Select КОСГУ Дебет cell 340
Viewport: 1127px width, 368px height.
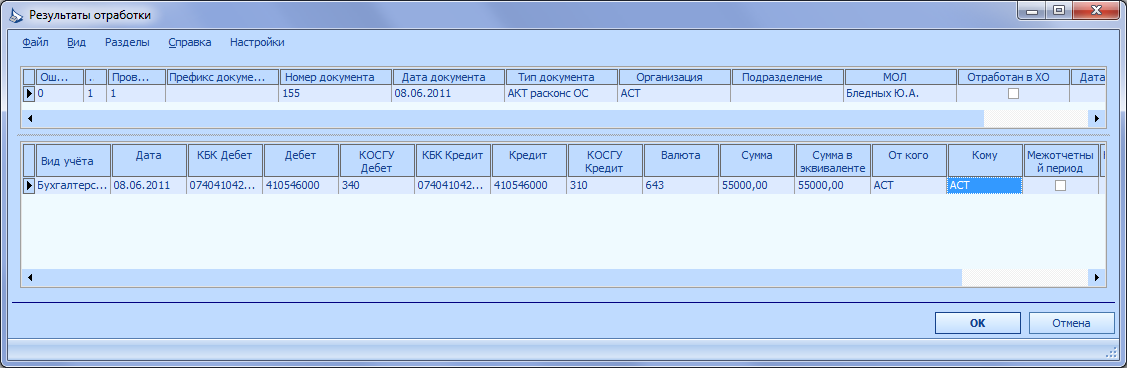point(377,185)
